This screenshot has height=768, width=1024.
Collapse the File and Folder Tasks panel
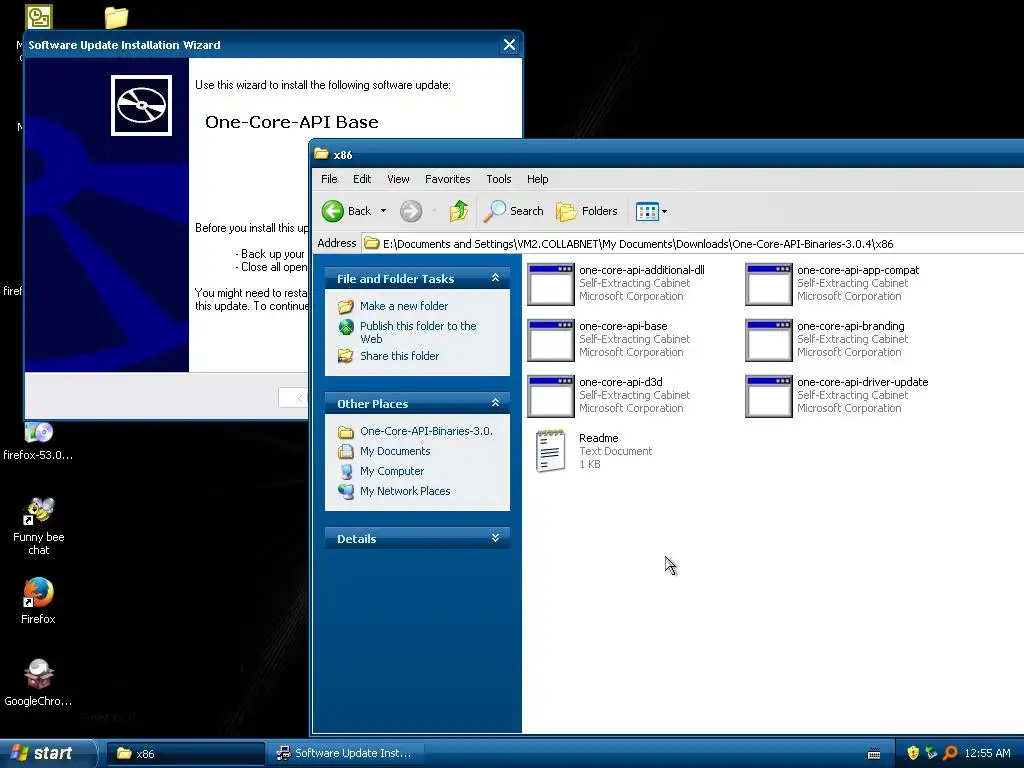[x=496, y=278]
